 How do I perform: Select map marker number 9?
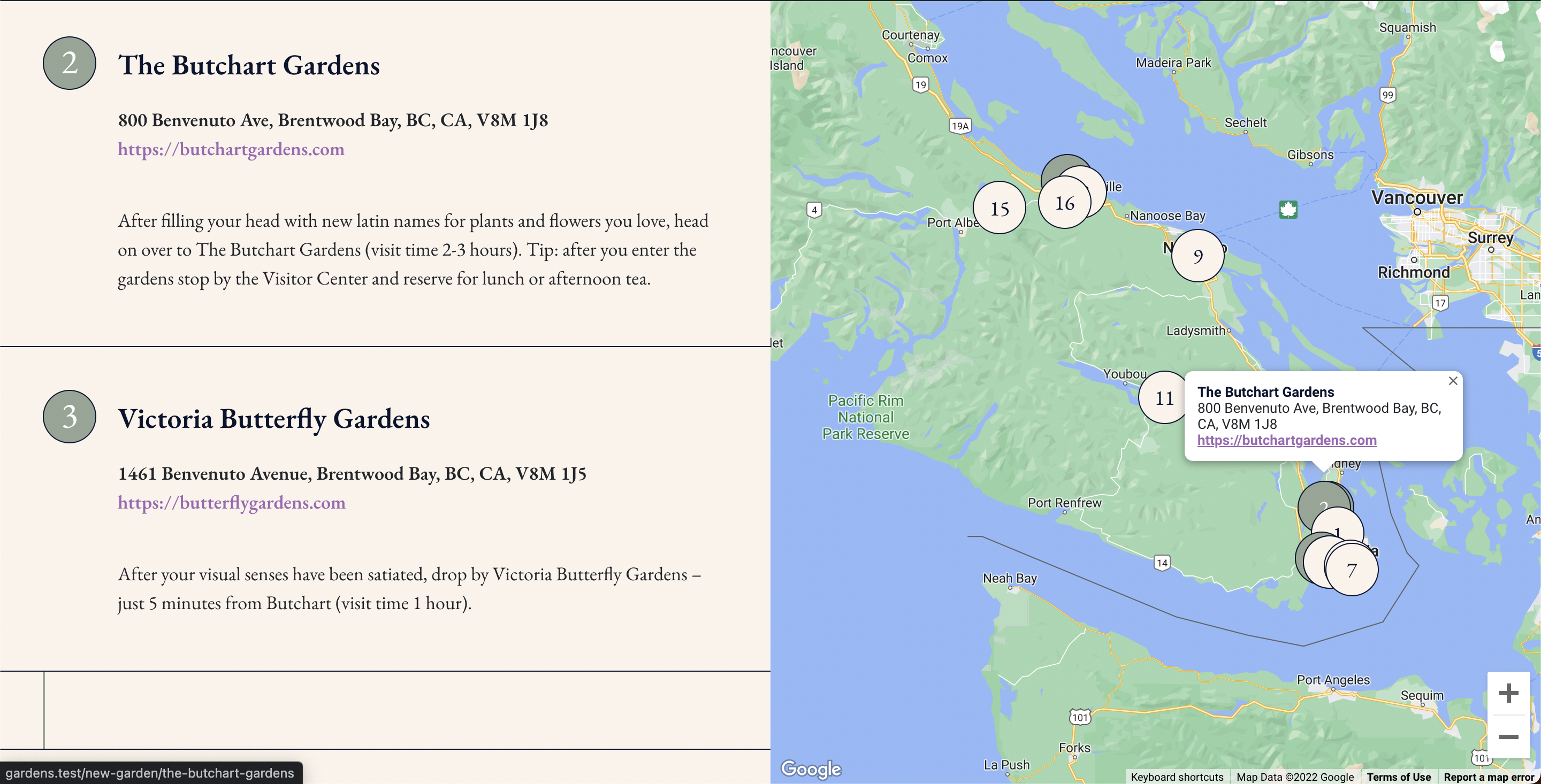point(1197,256)
